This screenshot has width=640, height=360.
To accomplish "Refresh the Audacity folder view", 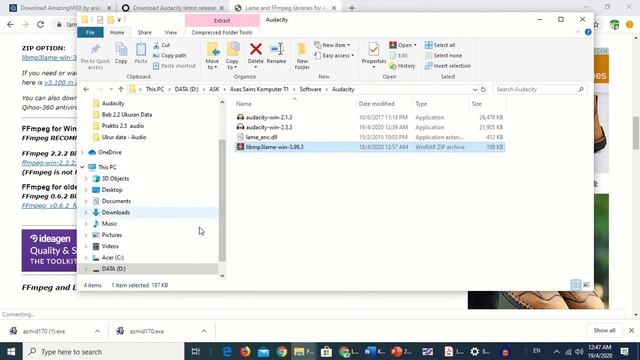I will click(x=483, y=89).
